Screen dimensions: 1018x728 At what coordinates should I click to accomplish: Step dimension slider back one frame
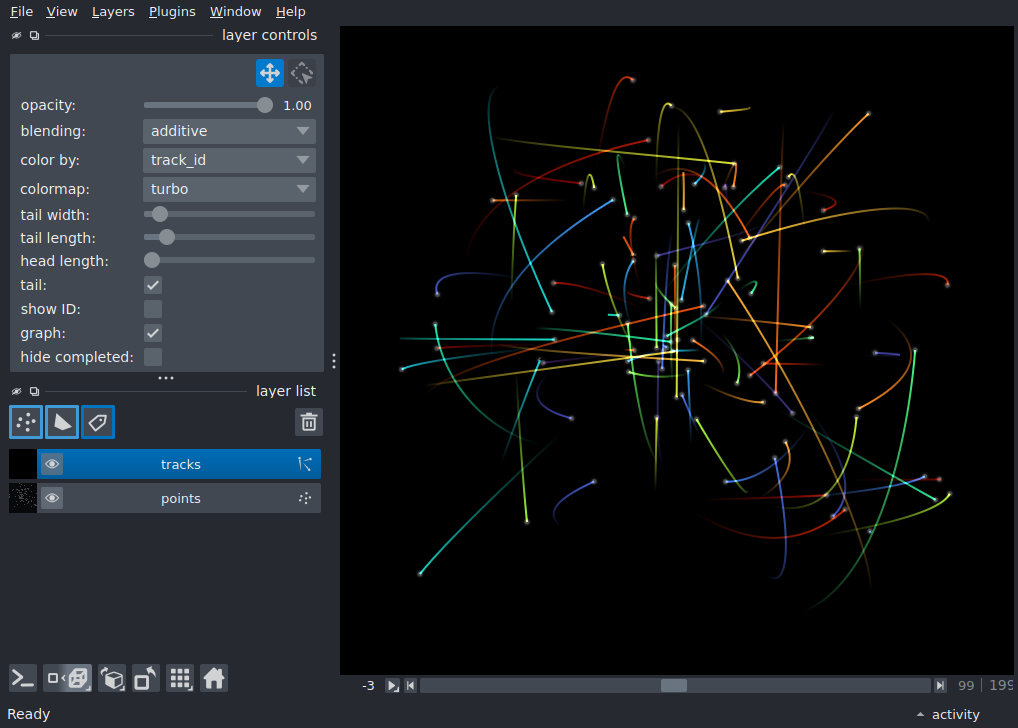410,686
